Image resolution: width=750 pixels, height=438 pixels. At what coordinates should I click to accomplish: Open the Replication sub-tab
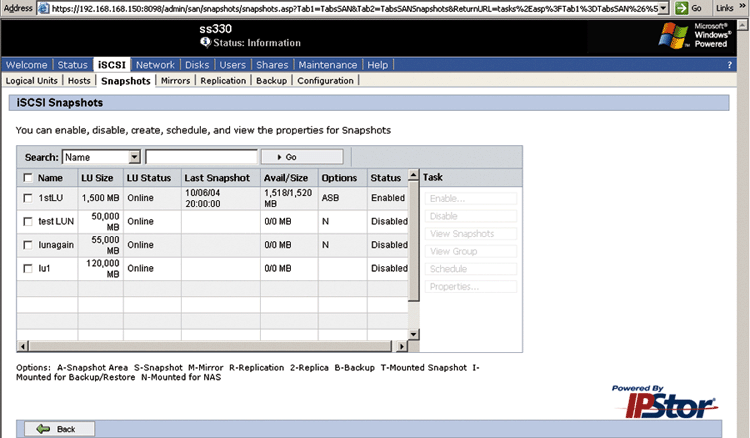222,81
